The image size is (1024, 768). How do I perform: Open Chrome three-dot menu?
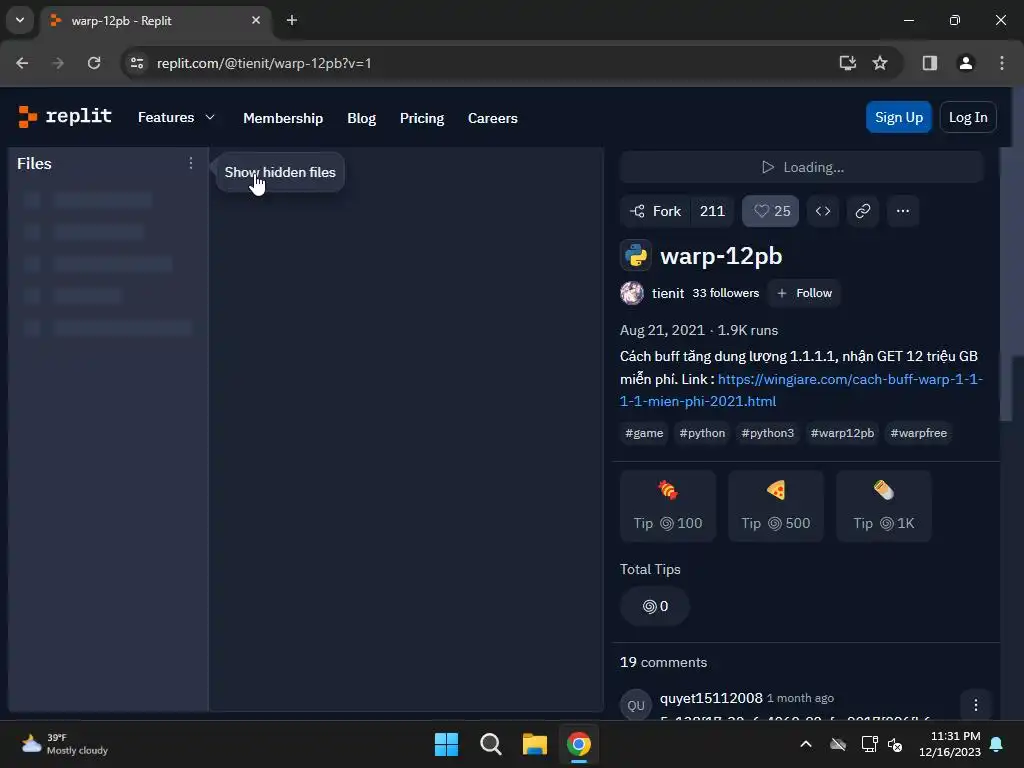point(1002,63)
